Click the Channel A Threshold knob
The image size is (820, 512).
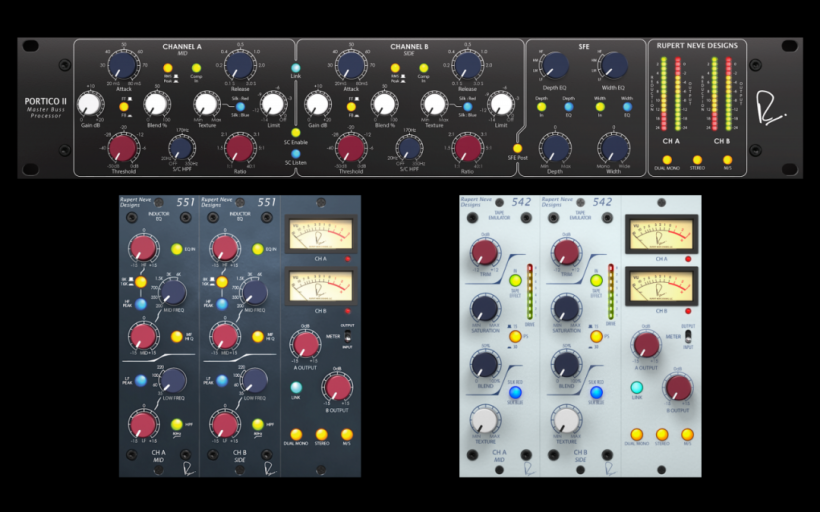point(123,148)
